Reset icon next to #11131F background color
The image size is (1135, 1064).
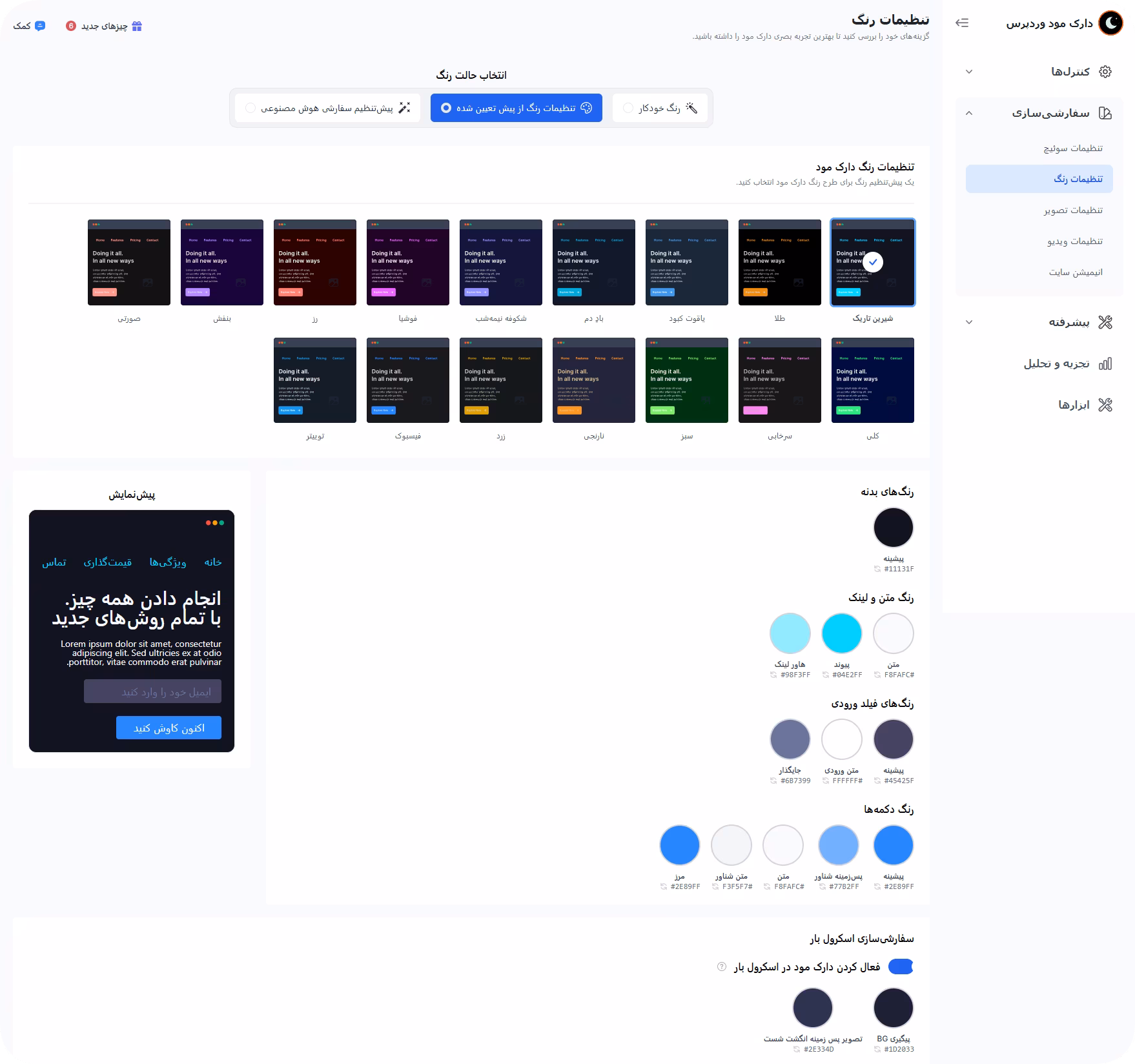(877, 569)
